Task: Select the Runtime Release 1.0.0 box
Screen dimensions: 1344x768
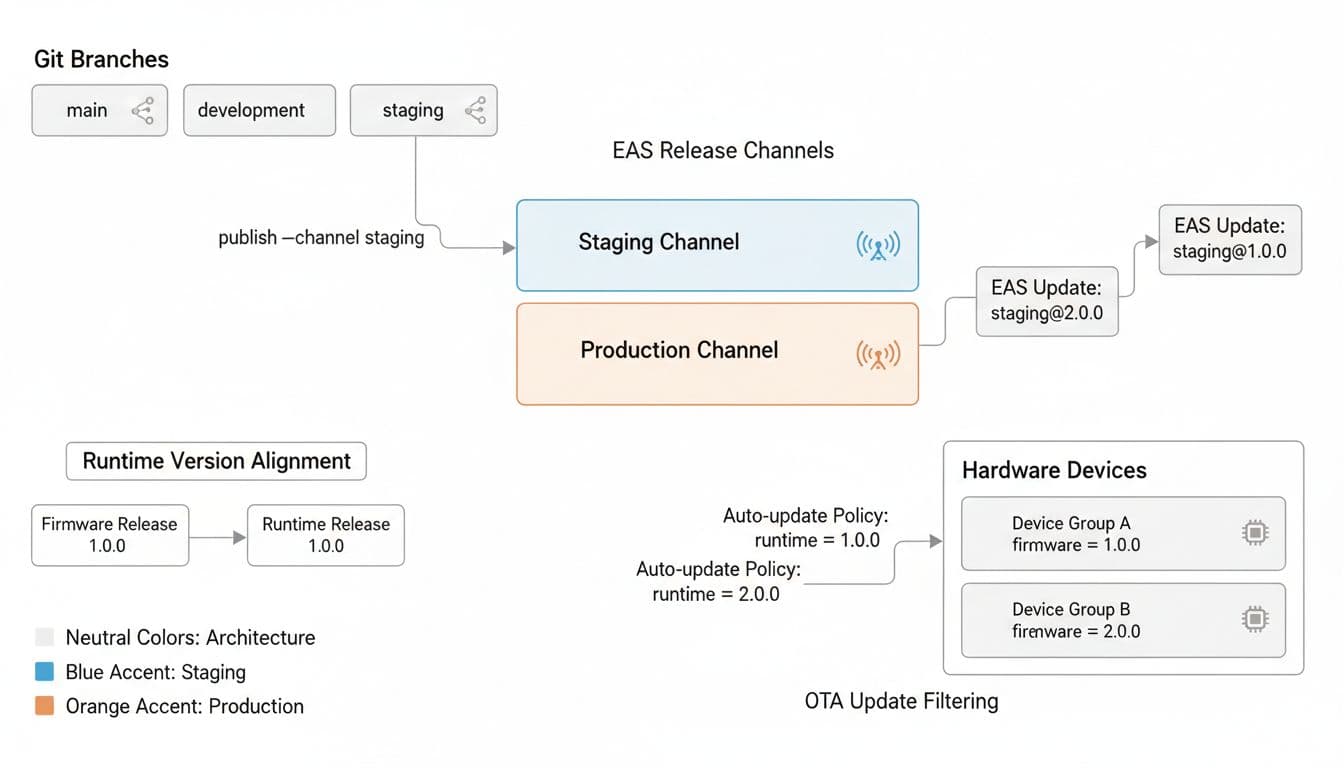Action: click(x=325, y=535)
